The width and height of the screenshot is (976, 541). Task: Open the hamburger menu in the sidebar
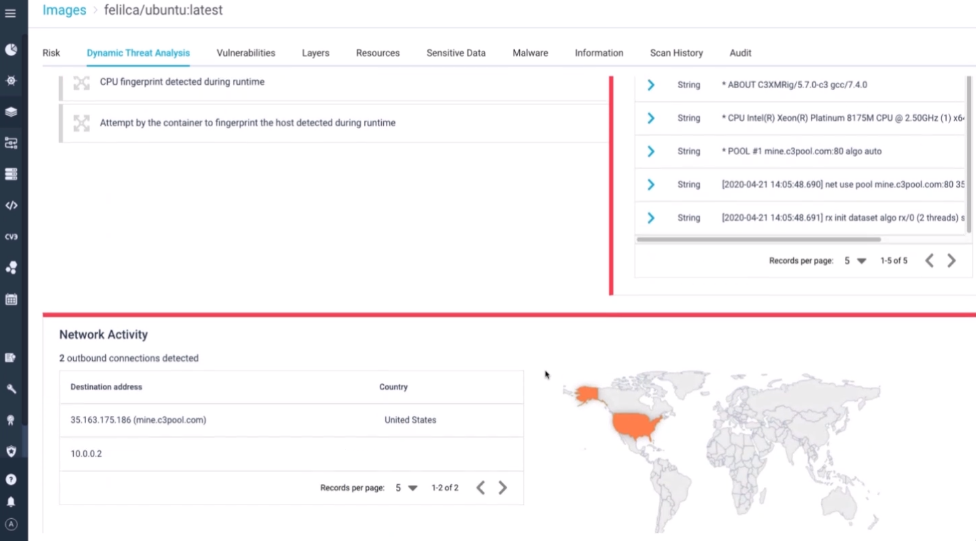11,14
